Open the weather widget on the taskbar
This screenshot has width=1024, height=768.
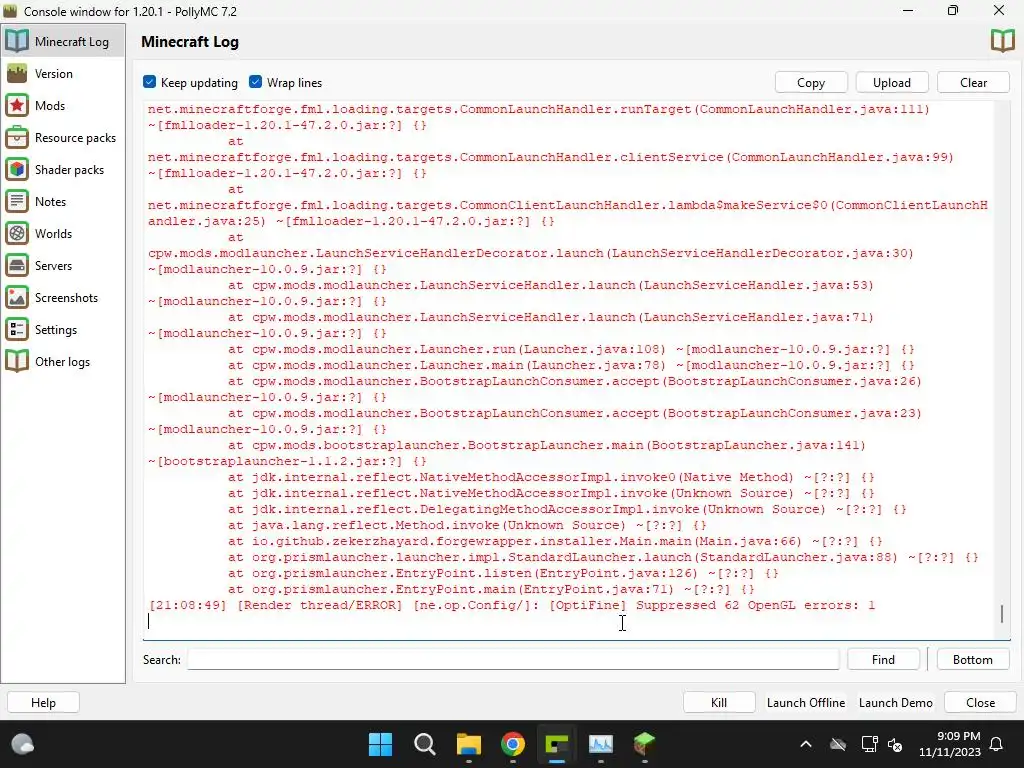[23, 744]
